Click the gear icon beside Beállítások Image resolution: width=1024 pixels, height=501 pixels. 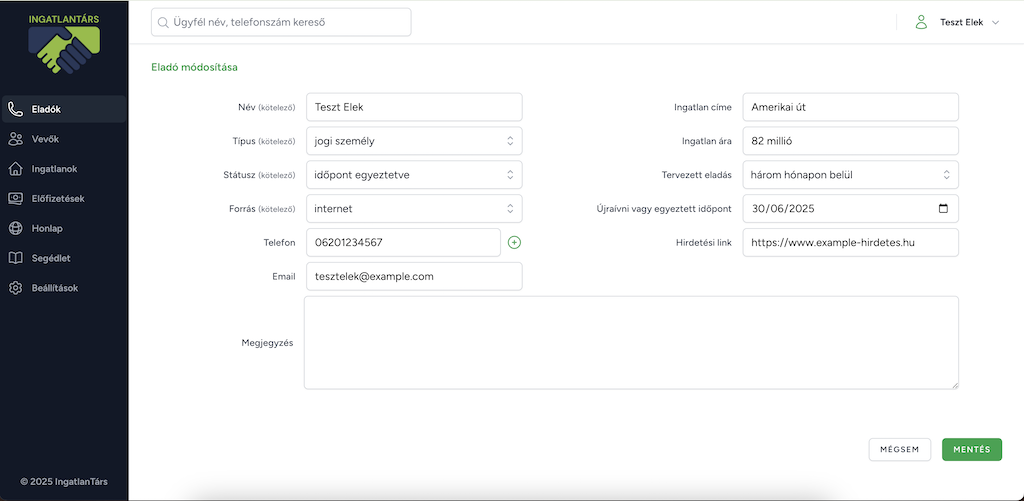click(16, 287)
